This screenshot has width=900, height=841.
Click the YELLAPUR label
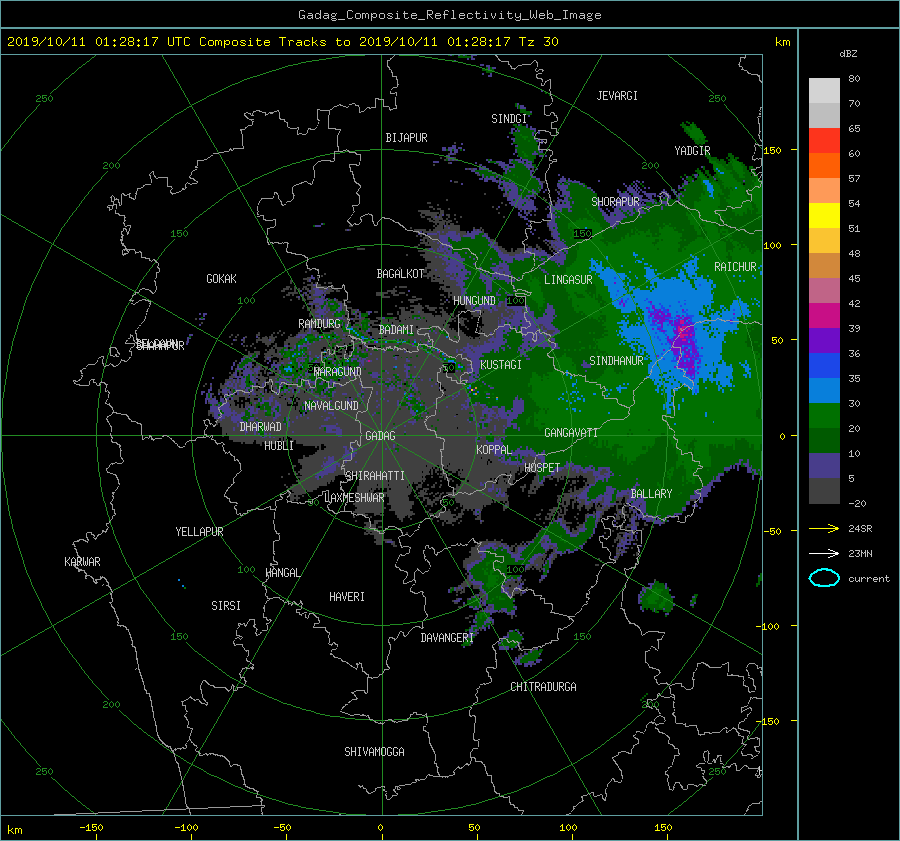(x=199, y=532)
